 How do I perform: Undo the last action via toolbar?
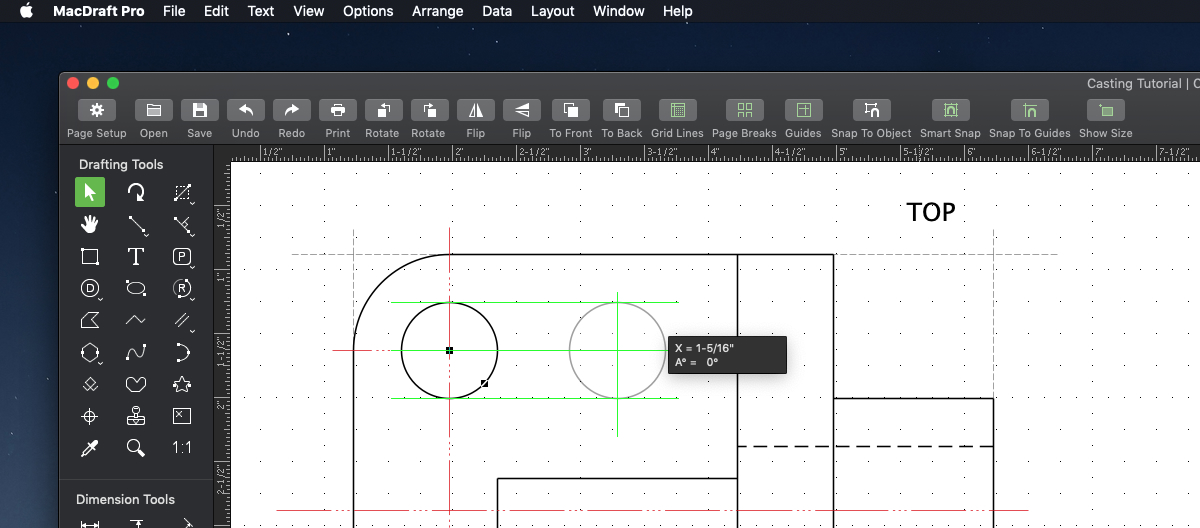pos(246,110)
